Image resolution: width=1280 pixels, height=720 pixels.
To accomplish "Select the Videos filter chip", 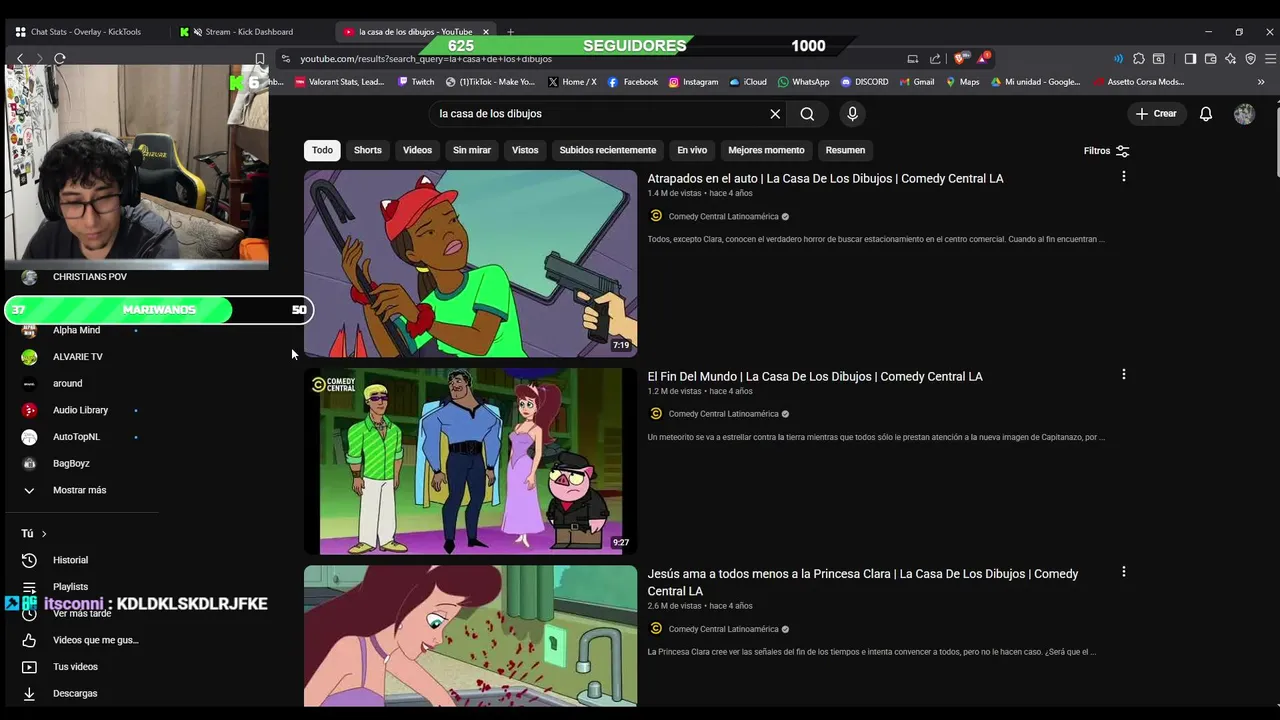I will tap(417, 150).
